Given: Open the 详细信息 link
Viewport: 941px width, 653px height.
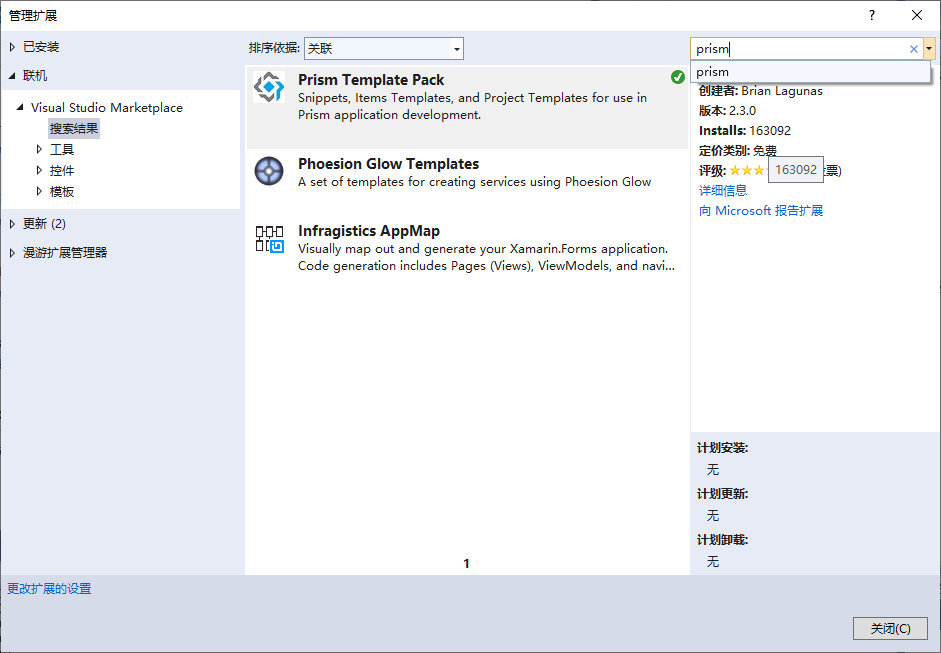Looking at the screenshot, I should point(723,191).
